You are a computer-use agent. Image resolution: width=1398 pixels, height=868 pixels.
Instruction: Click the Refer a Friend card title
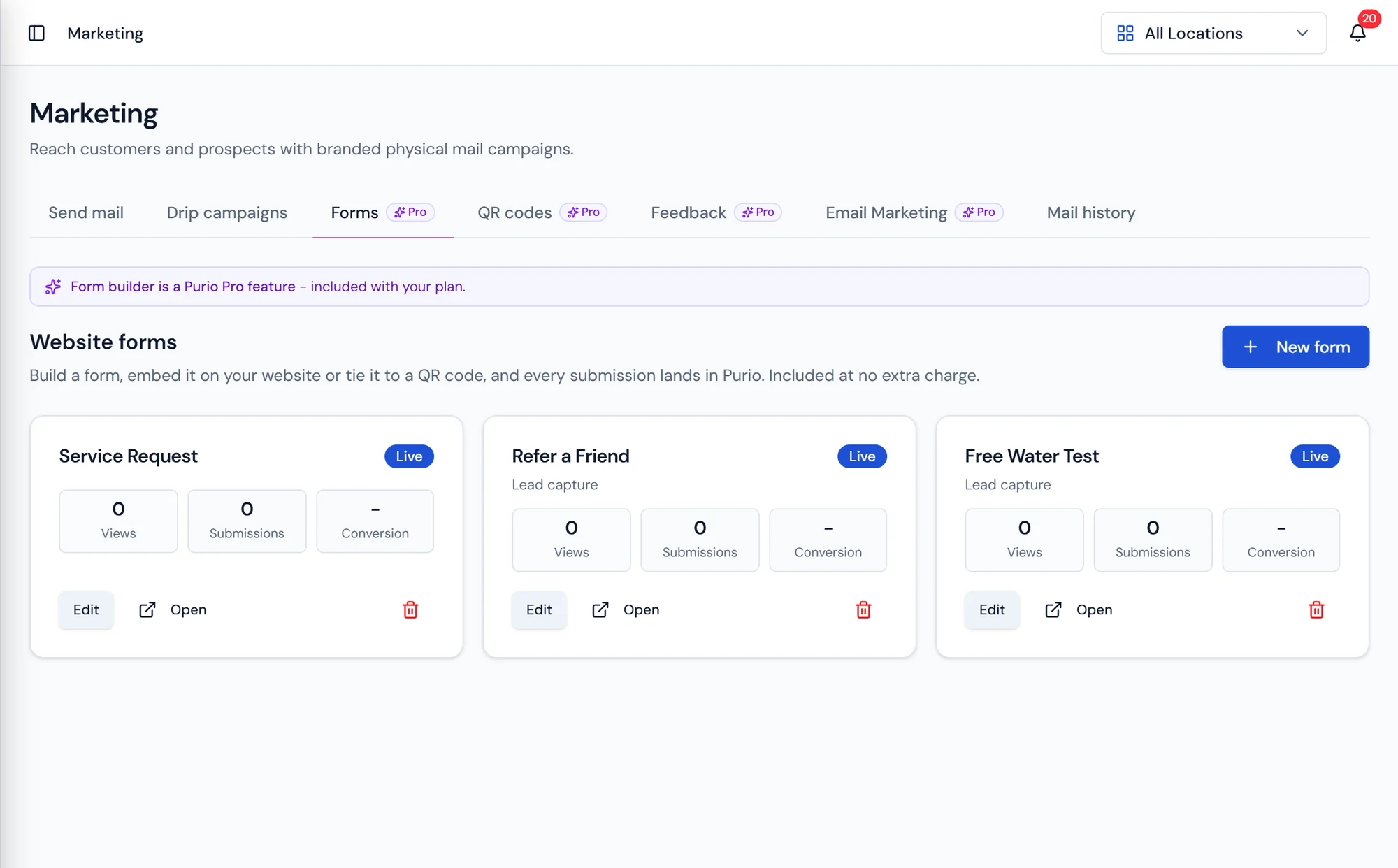click(570, 456)
